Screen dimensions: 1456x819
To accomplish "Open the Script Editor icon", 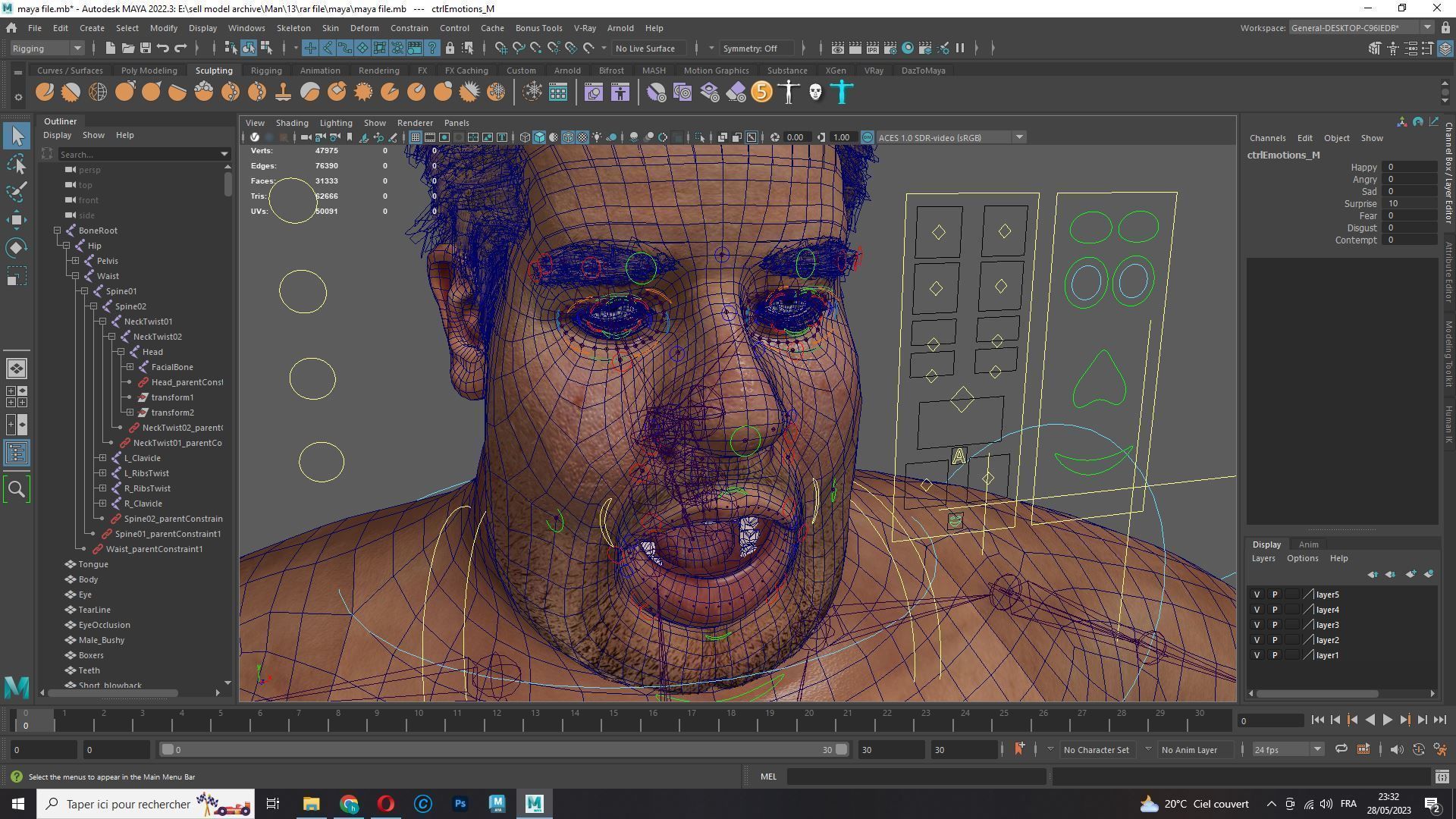I will click(x=1442, y=777).
